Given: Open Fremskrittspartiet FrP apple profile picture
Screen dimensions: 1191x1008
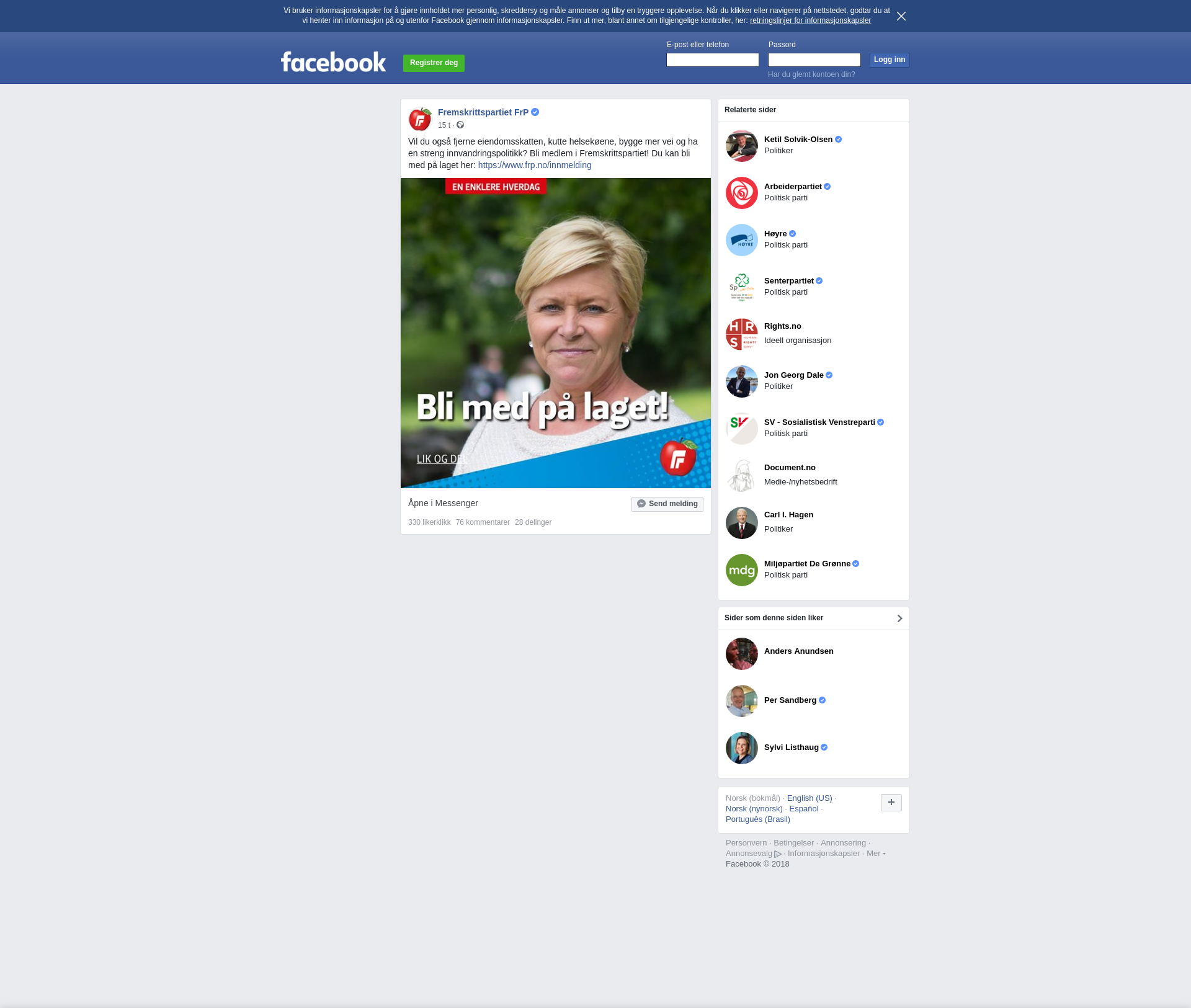Looking at the screenshot, I should (420, 118).
